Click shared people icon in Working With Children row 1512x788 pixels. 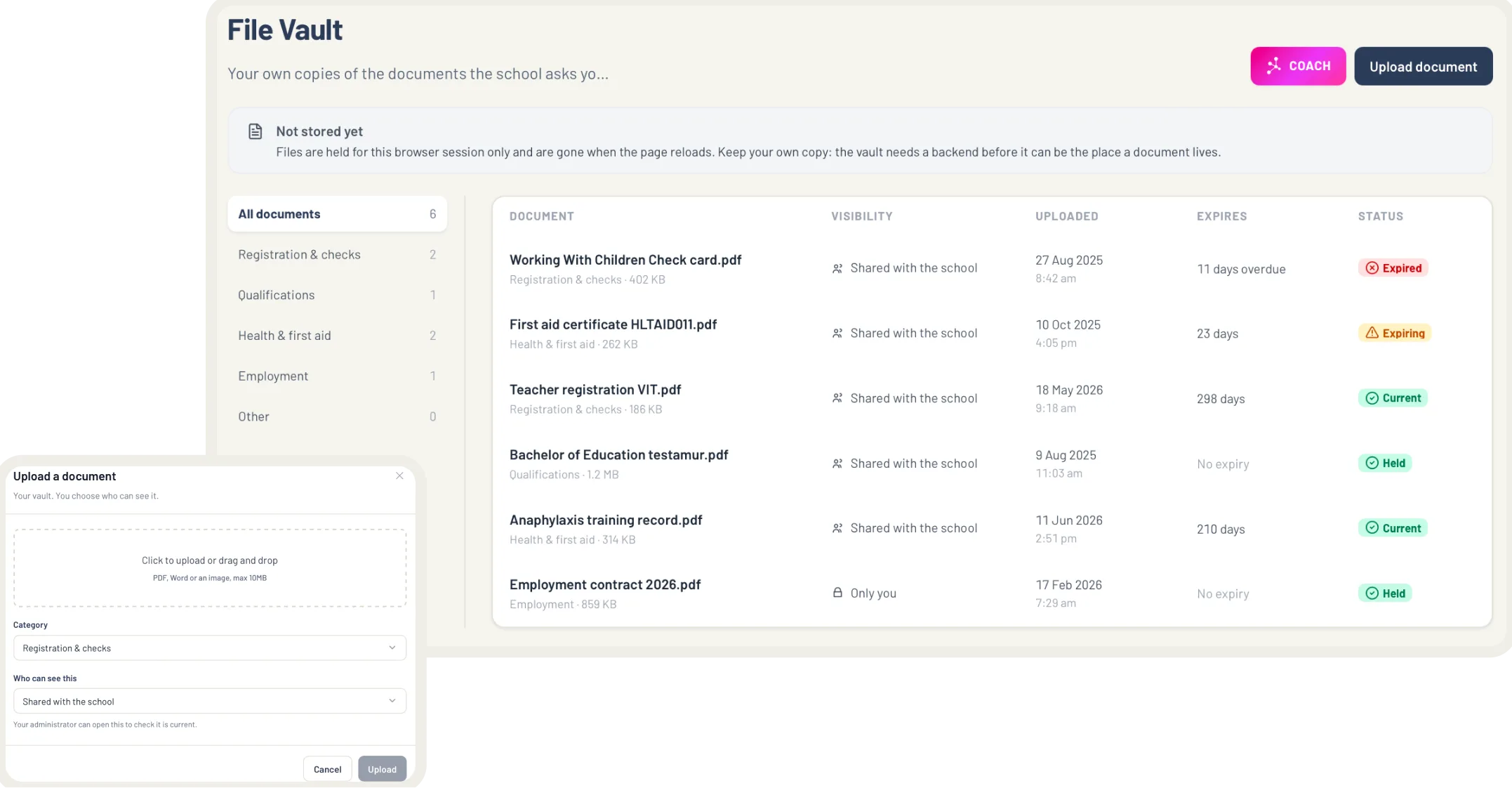(x=837, y=268)
